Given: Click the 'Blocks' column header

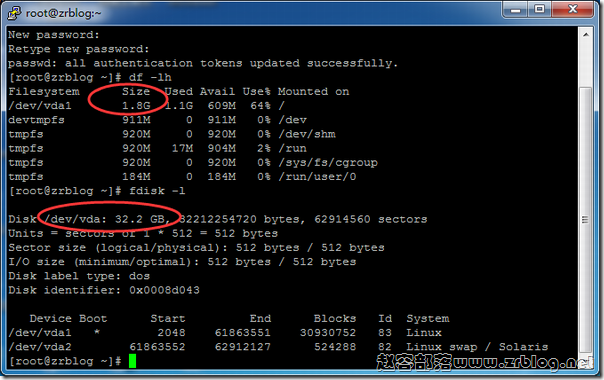Looking at the screenshot, I should (x=335, y=319).
